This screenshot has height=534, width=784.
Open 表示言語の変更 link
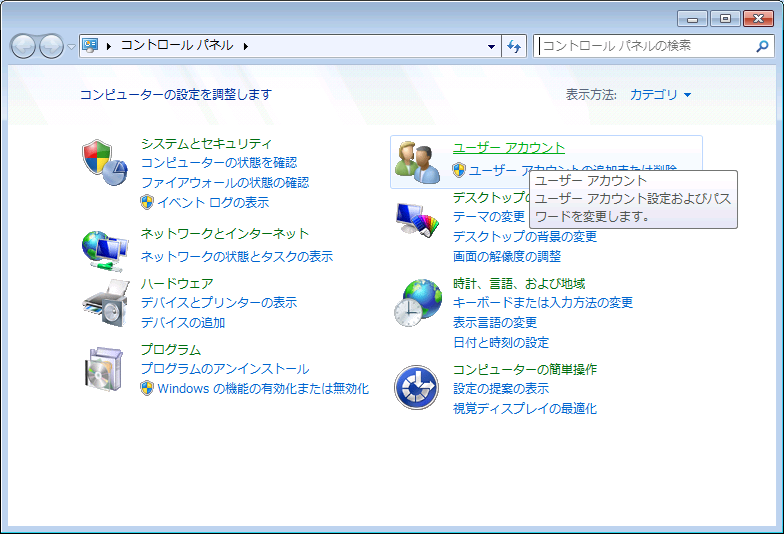coord(494,322)
